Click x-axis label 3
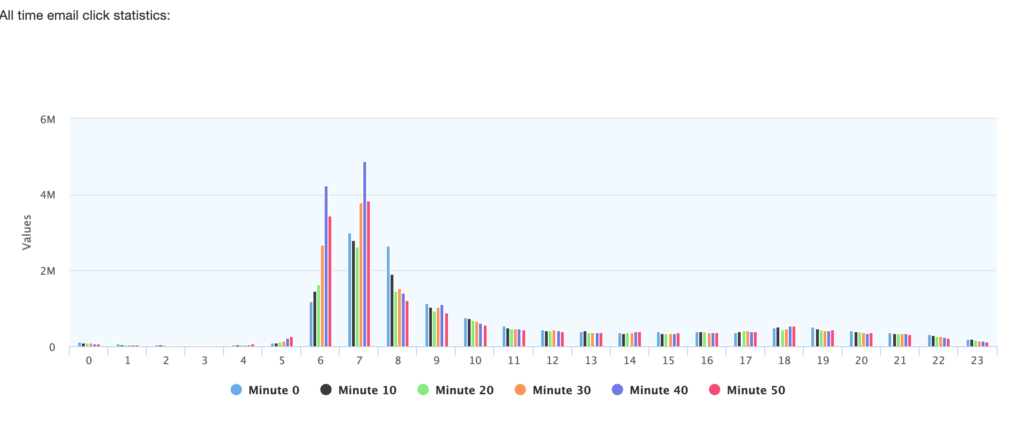 pyautogui.click(x=204, y=360)
